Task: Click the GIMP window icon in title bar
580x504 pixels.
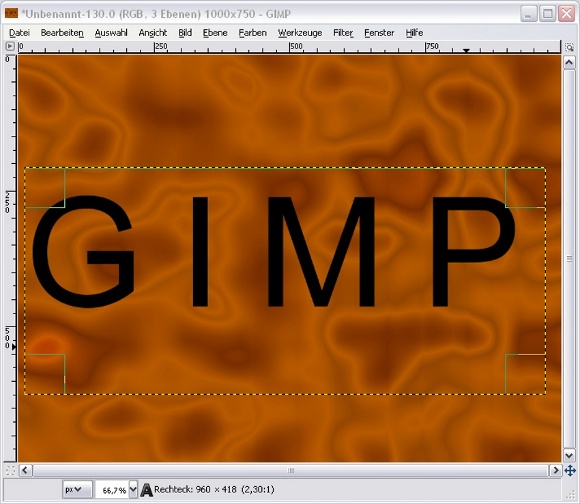Action: pos(11,14)
